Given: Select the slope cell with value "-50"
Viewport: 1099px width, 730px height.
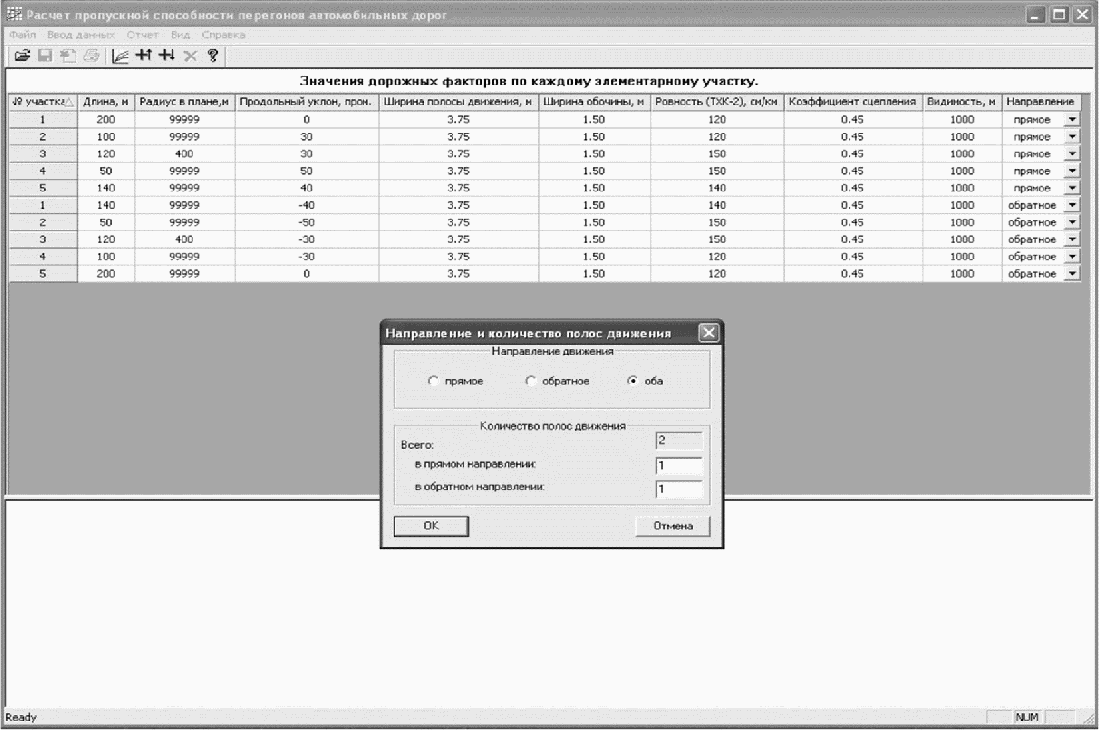Looking at the screenshot, I should [306, 223].
